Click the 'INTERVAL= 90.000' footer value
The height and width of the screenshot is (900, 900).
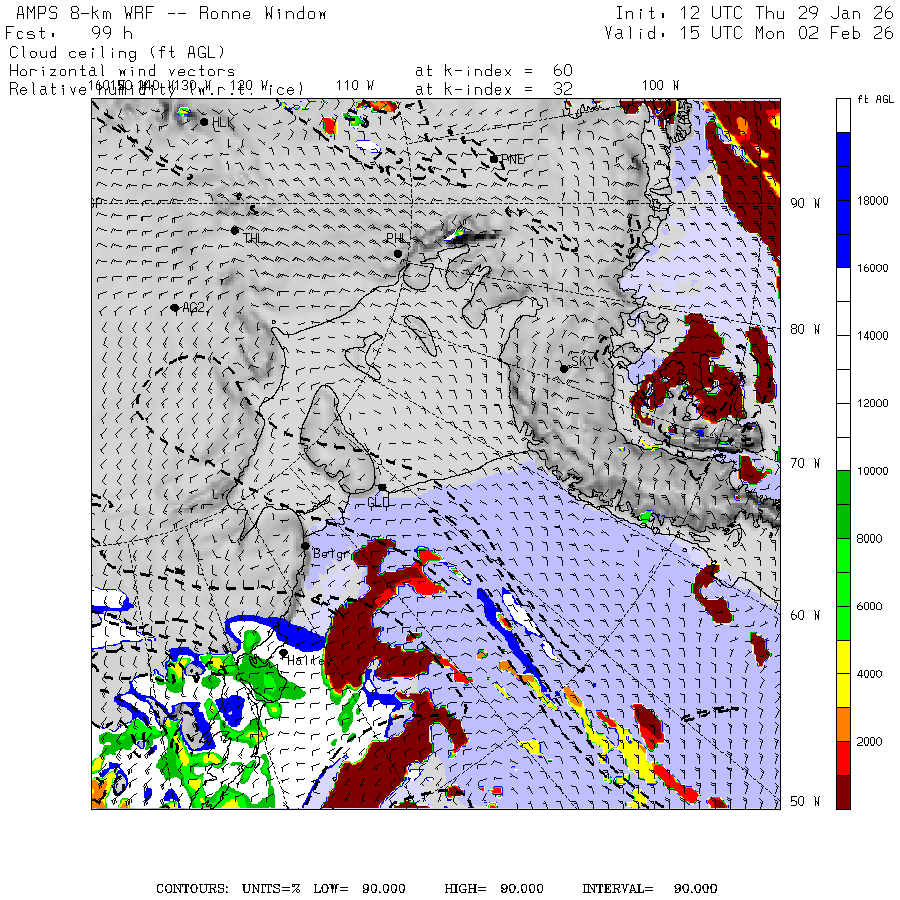(x=650, y=889)
